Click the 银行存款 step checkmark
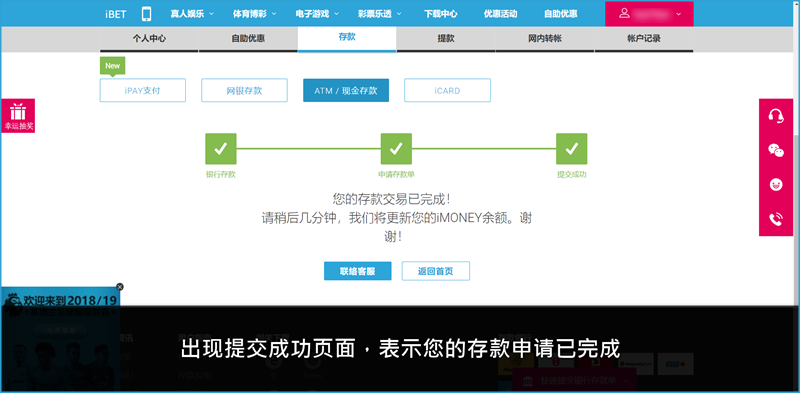Screen dimensions: 800x393 point(220,149)
